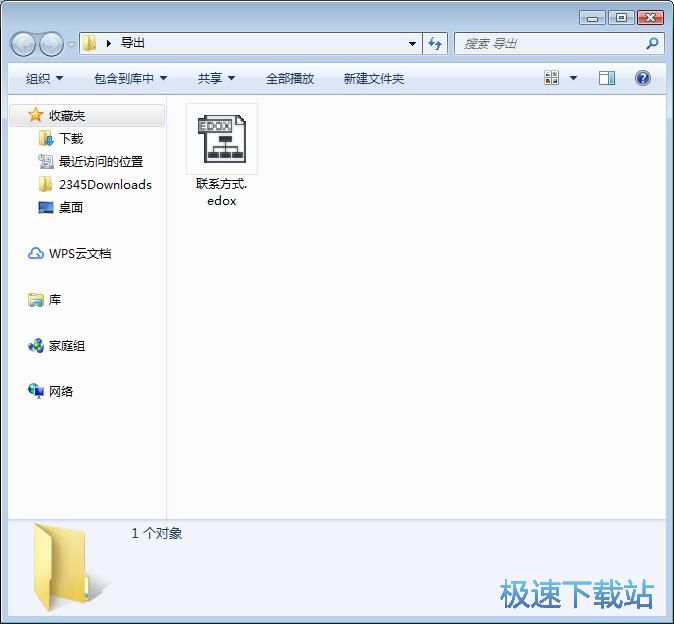Maximize the 导出 window
The width and height of the screenshot is (674, 624).
[x=621, y=18]
